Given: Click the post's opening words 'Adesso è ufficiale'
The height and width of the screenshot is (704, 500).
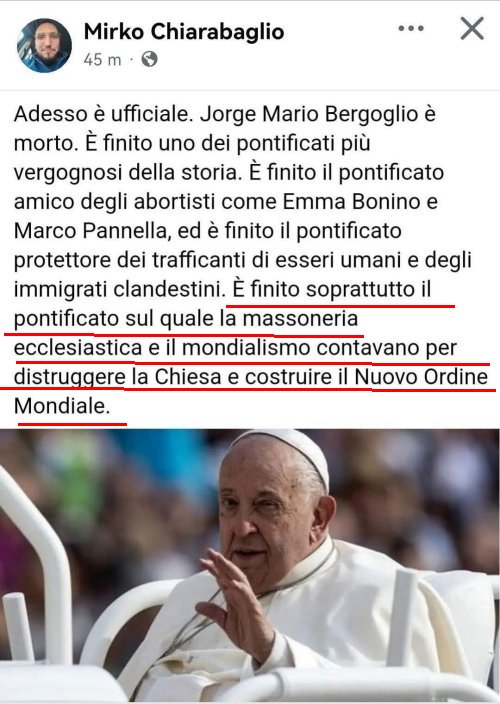Looking at the screenshot, I should click(x=103, y=114).
